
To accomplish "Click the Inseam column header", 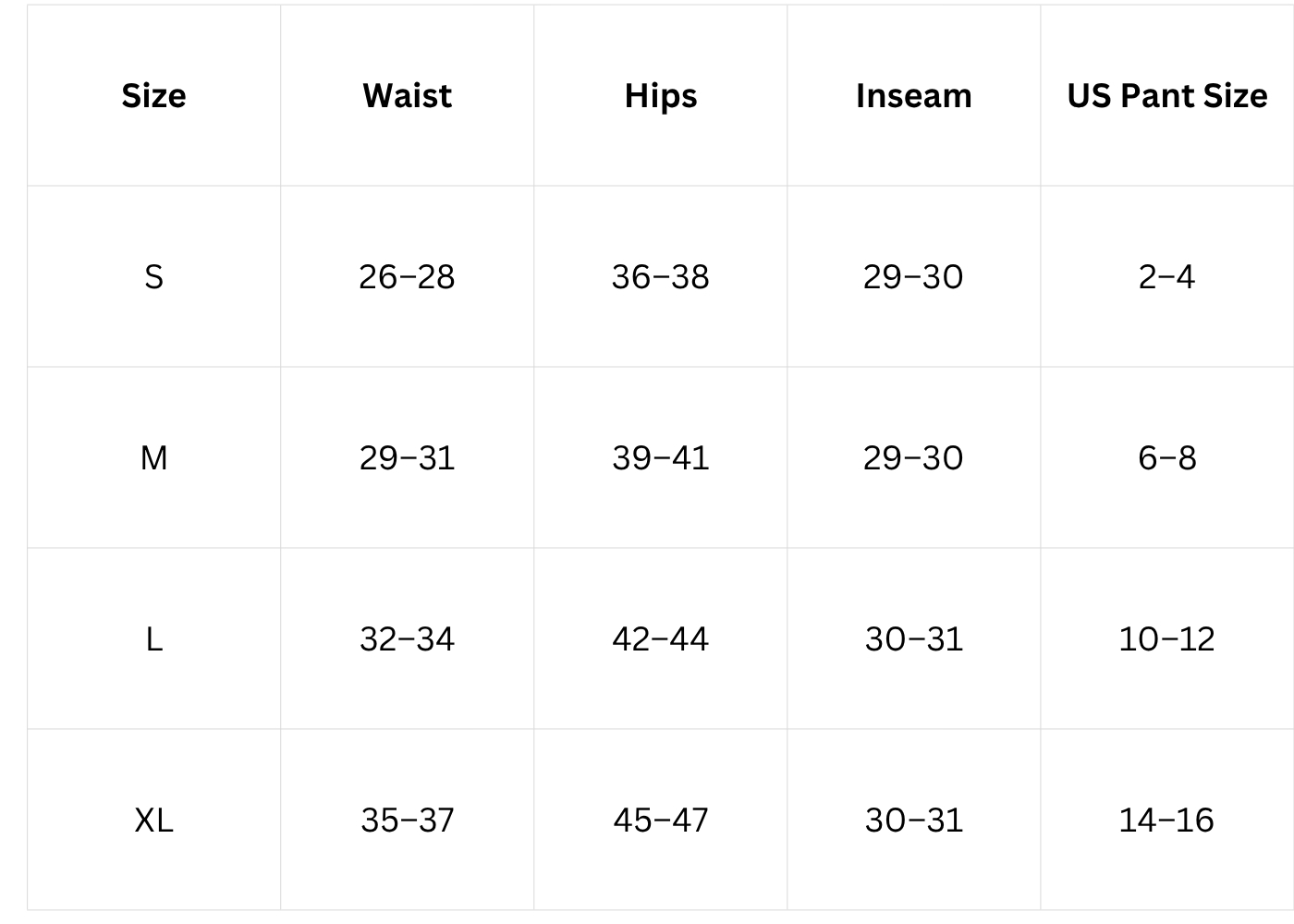I will (x=913, y=95).
